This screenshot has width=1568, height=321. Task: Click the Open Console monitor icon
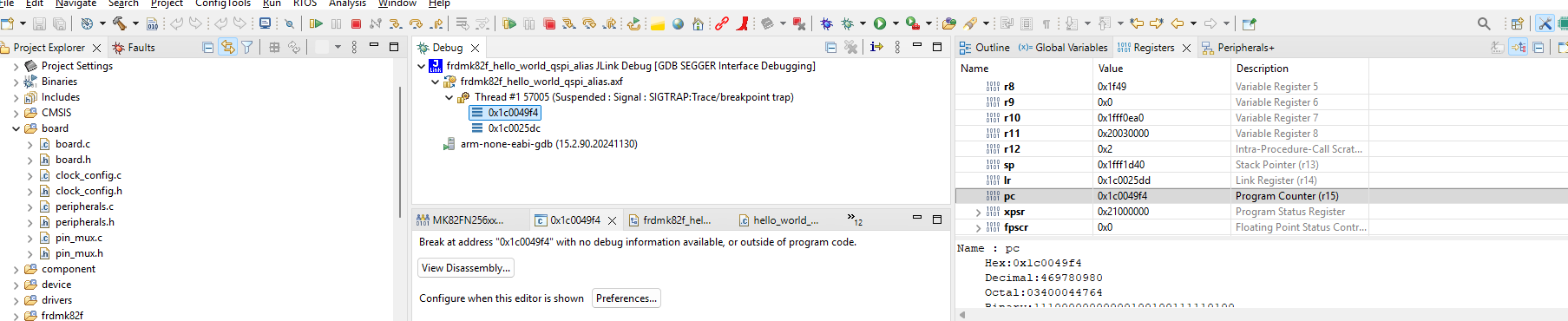(x=265, y=23)
